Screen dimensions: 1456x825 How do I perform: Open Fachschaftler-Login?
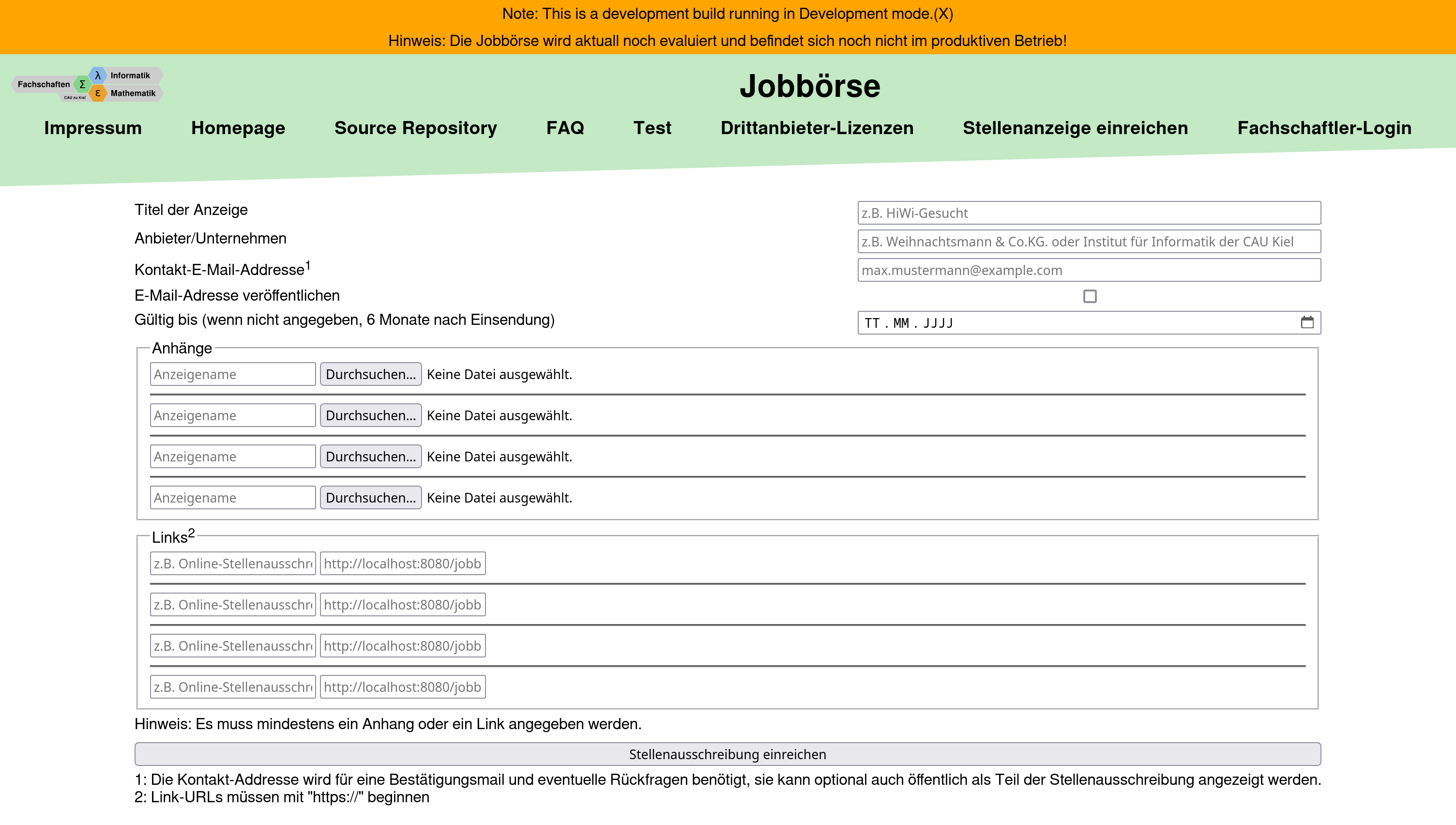(1324, 128)
